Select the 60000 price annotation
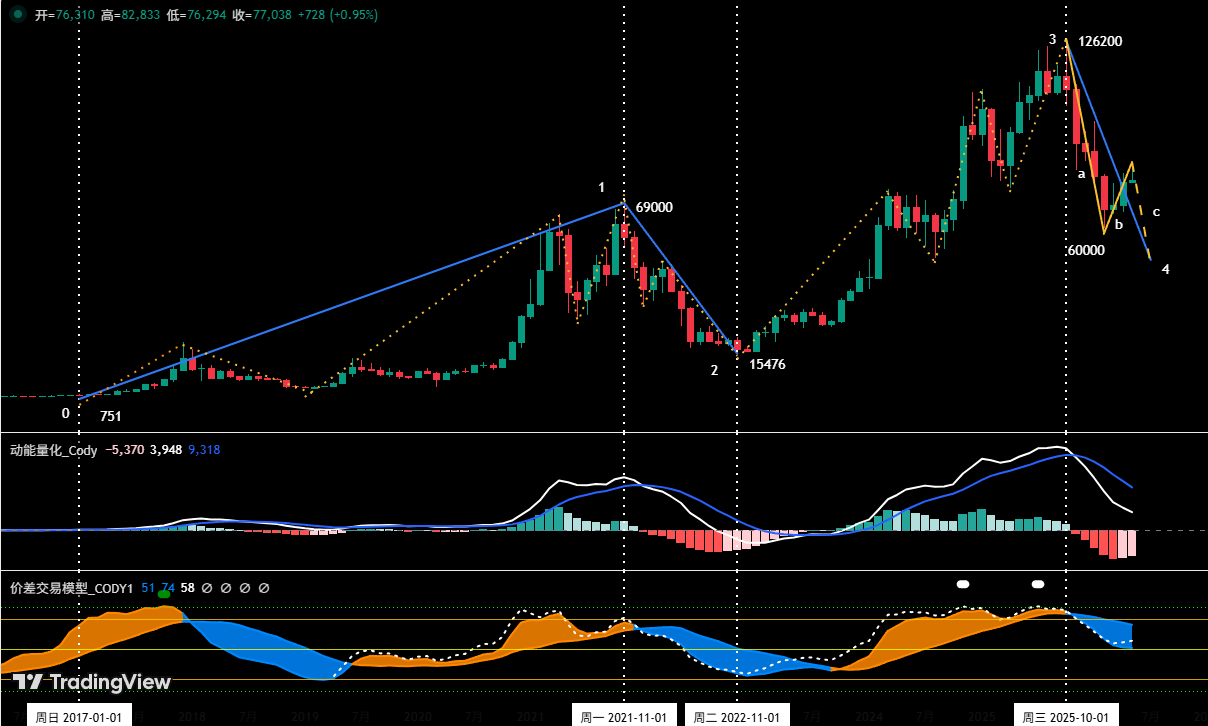1208x726 pixels. coord(1086,251)
